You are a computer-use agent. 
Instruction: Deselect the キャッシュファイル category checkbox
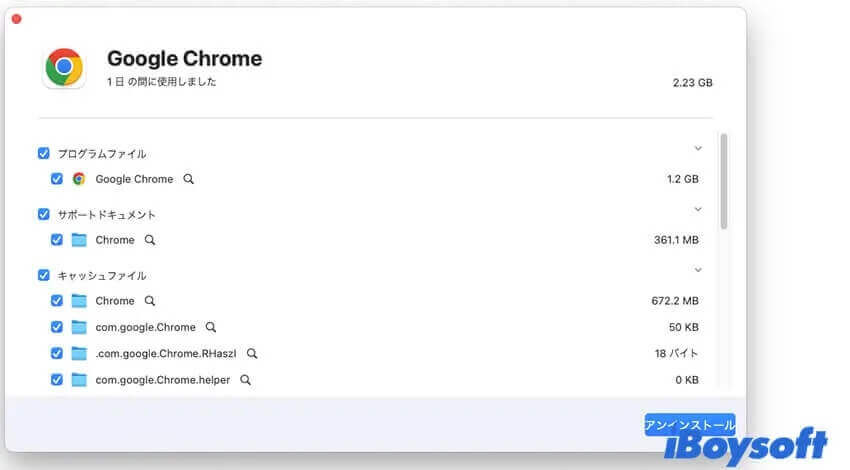(44, 275)
